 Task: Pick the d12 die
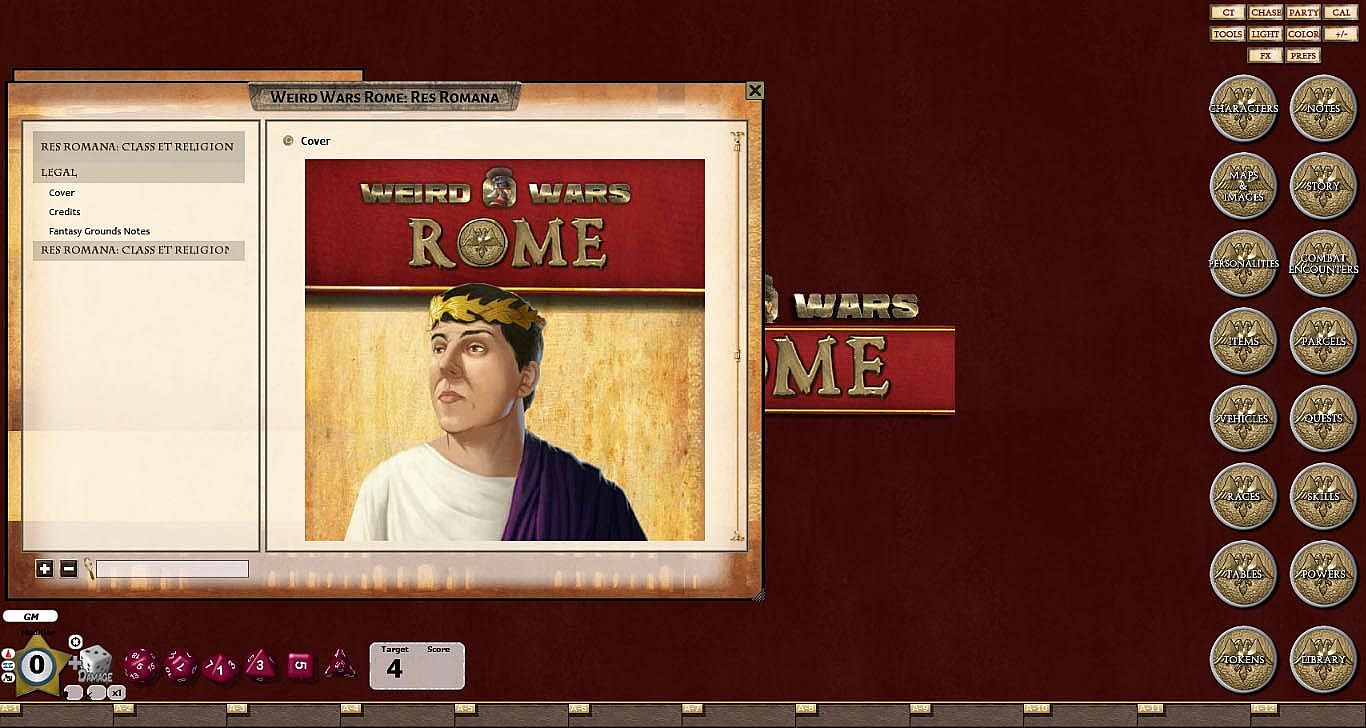[x=180, y=665]
